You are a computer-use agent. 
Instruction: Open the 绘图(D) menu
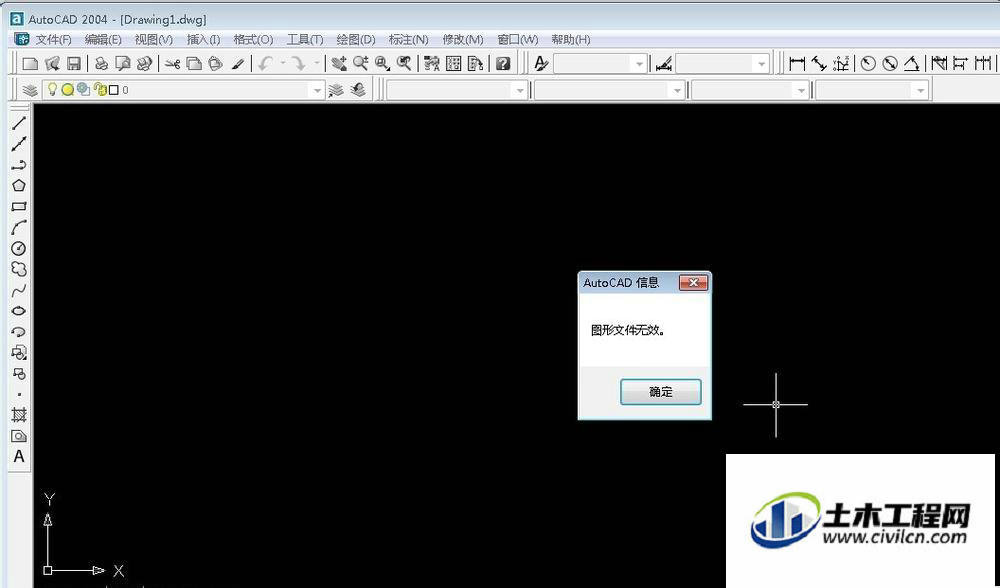(356, 40)
